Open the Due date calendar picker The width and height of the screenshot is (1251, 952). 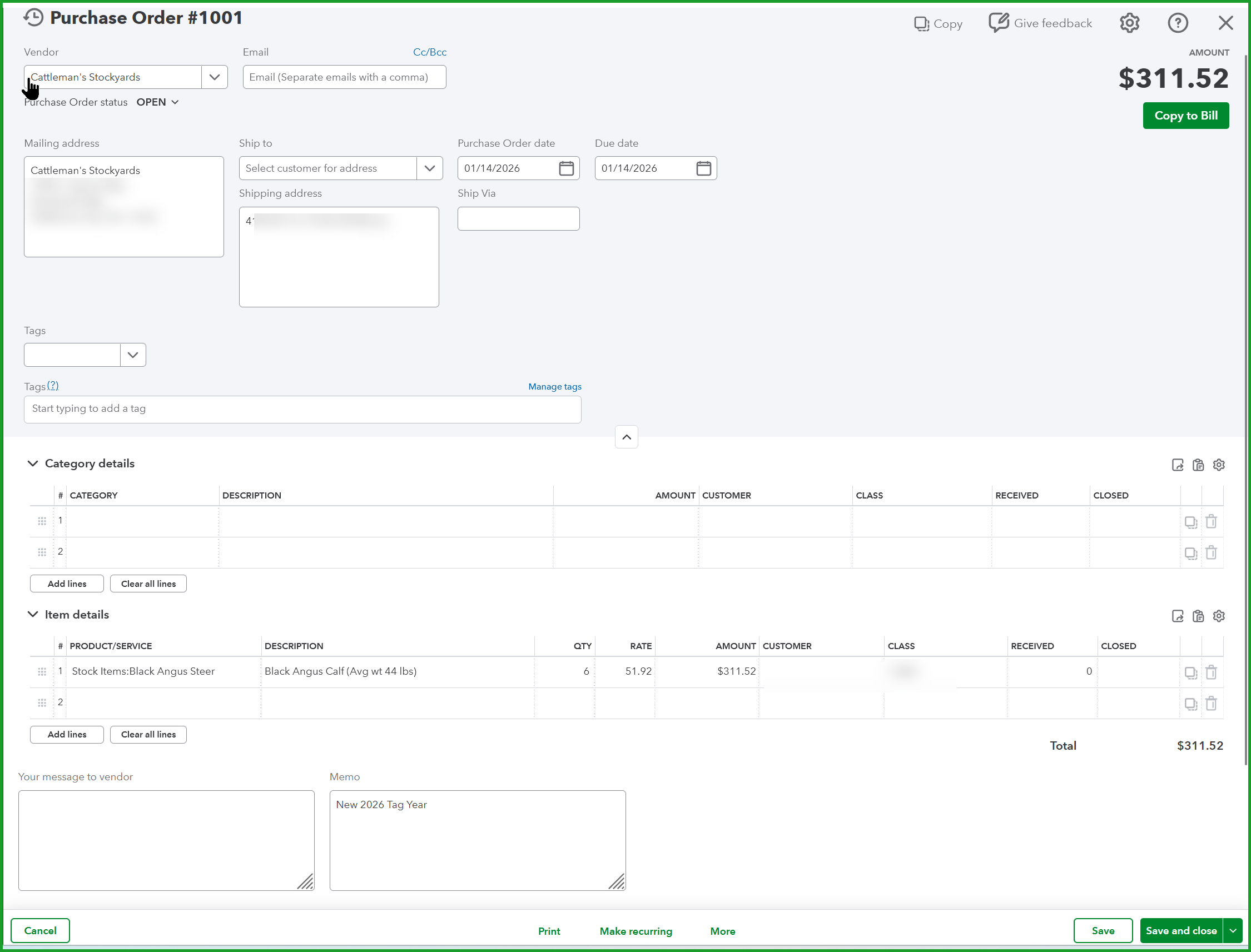tap(703, 168)
